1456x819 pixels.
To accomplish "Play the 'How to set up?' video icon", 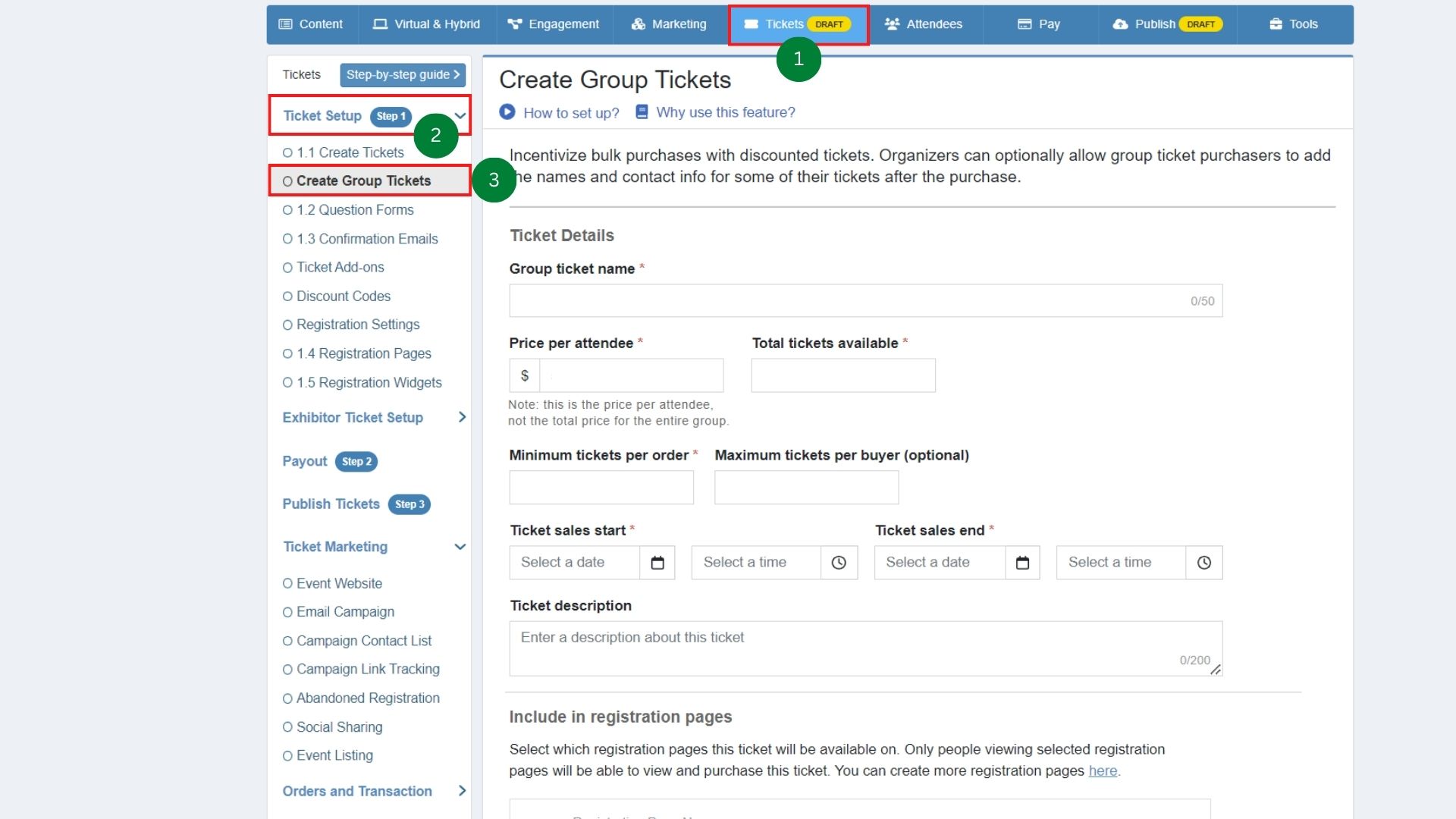I will [507, 112].
